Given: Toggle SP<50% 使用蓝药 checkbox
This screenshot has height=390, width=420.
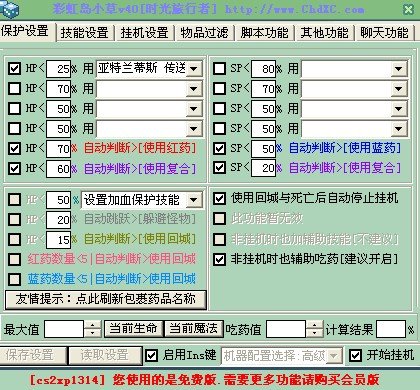Looking at the screenshot, I should [x=219, y=148].
